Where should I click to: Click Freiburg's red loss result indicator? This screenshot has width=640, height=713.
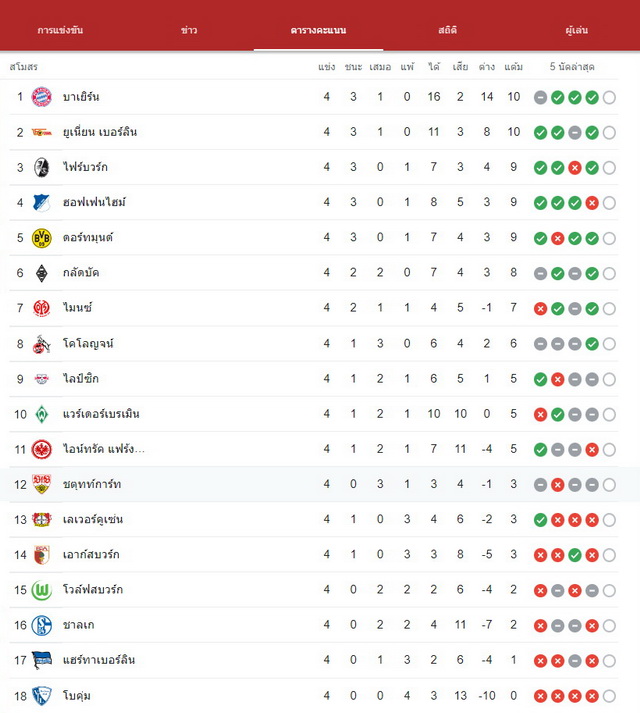pos(575,168)
